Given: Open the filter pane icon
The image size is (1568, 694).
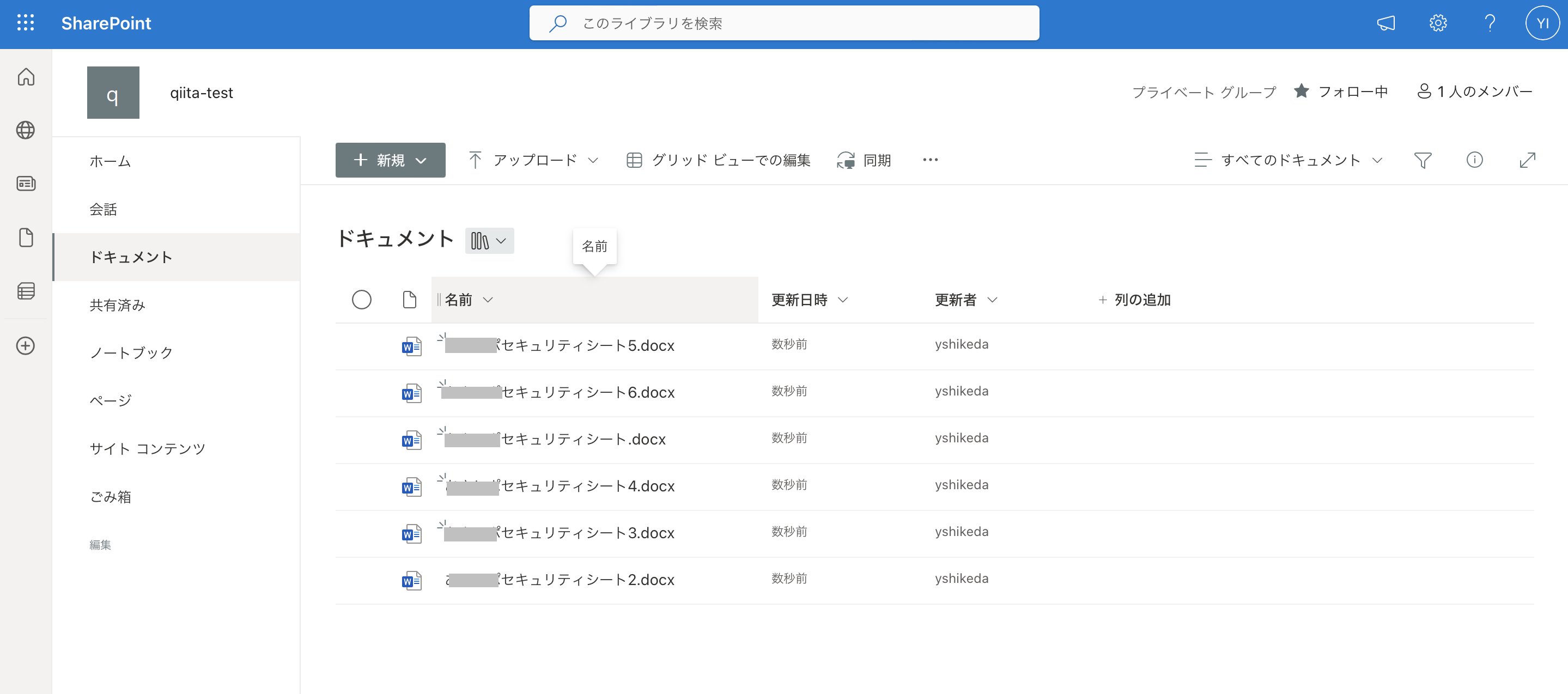Looking at the screenshot, I should point(1423,160).
